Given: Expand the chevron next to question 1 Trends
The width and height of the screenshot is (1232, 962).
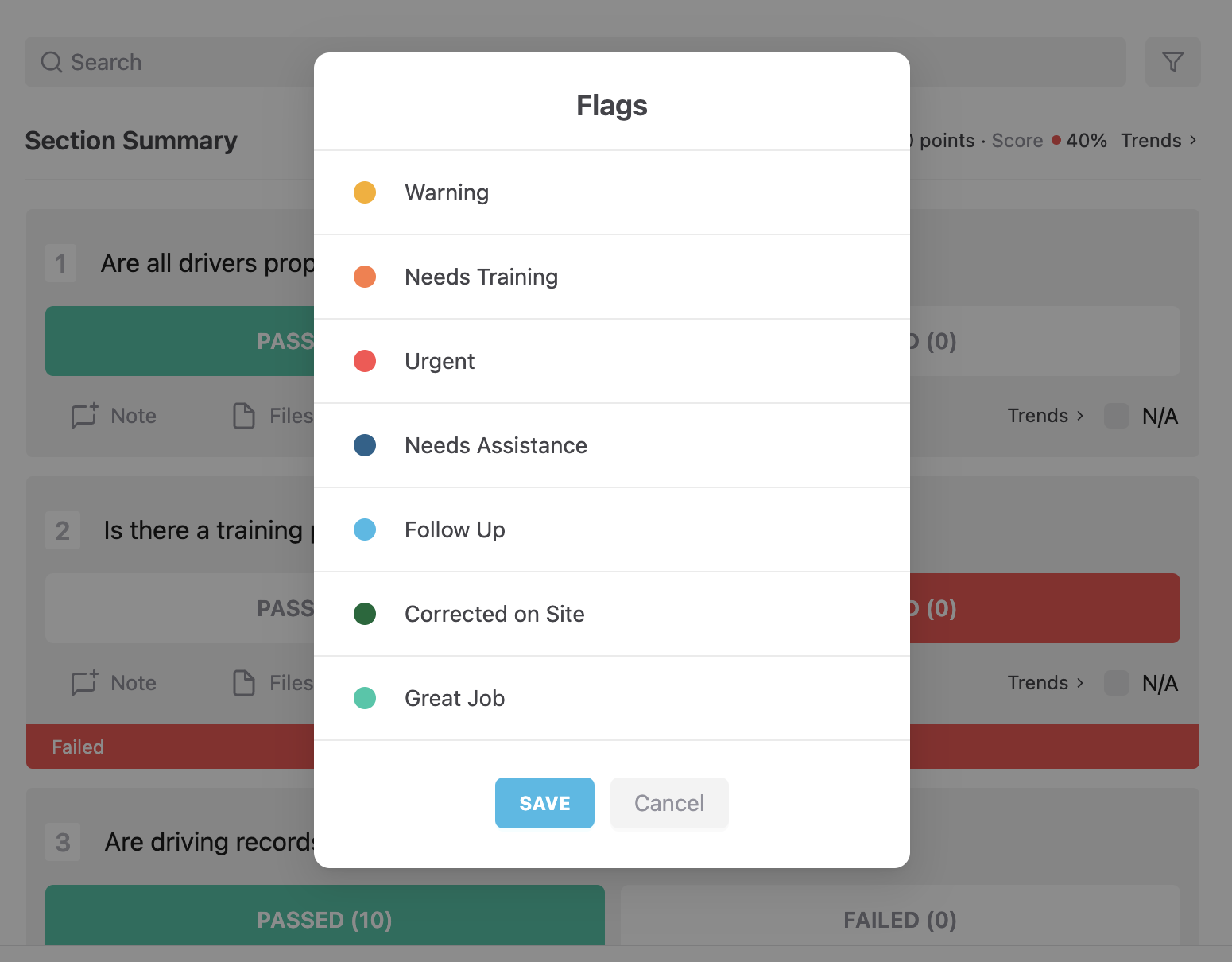Looking at the screenshot, I should tap(1080, 416).
